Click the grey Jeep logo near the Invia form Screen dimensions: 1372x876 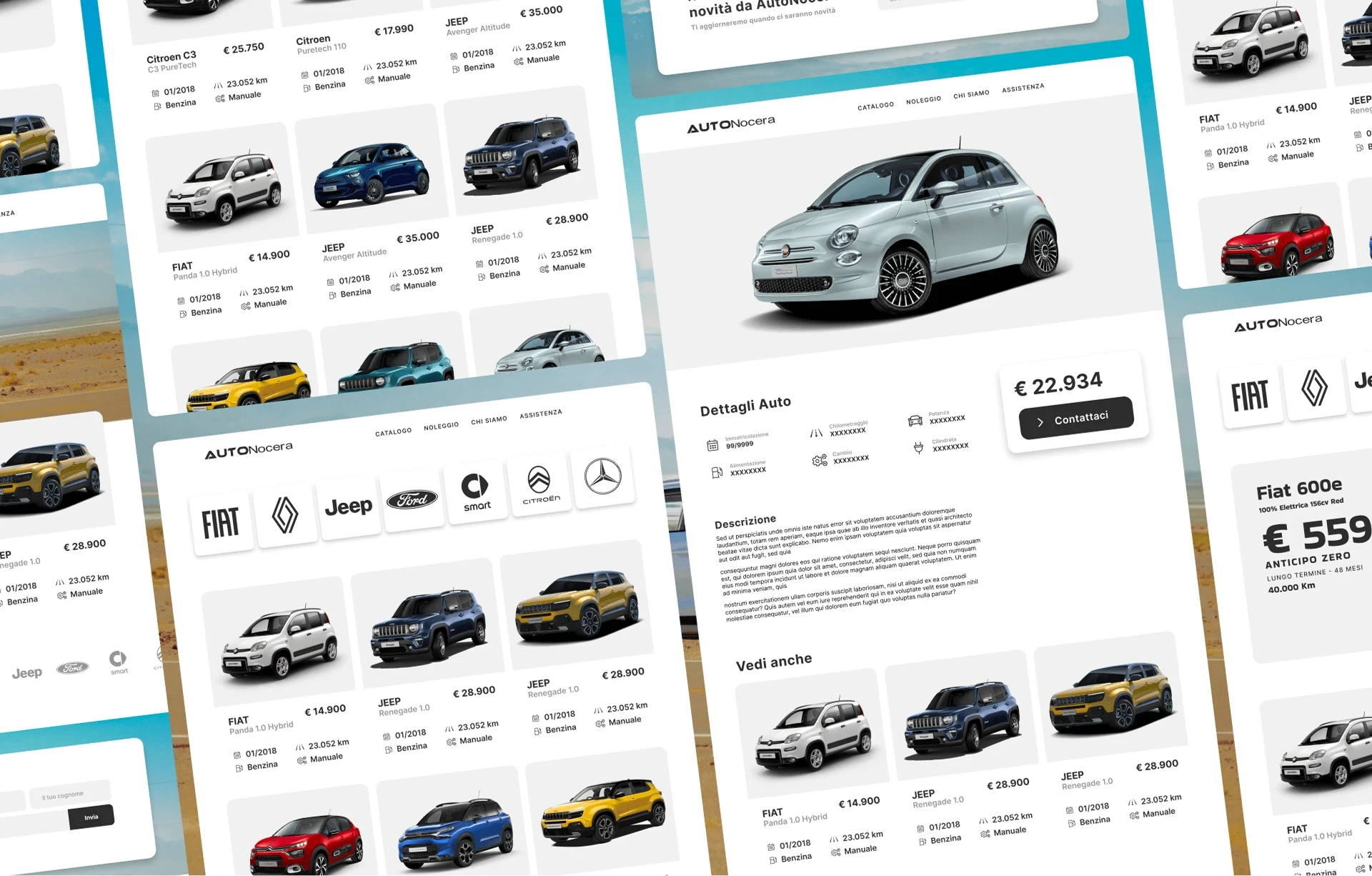[27, 673]
